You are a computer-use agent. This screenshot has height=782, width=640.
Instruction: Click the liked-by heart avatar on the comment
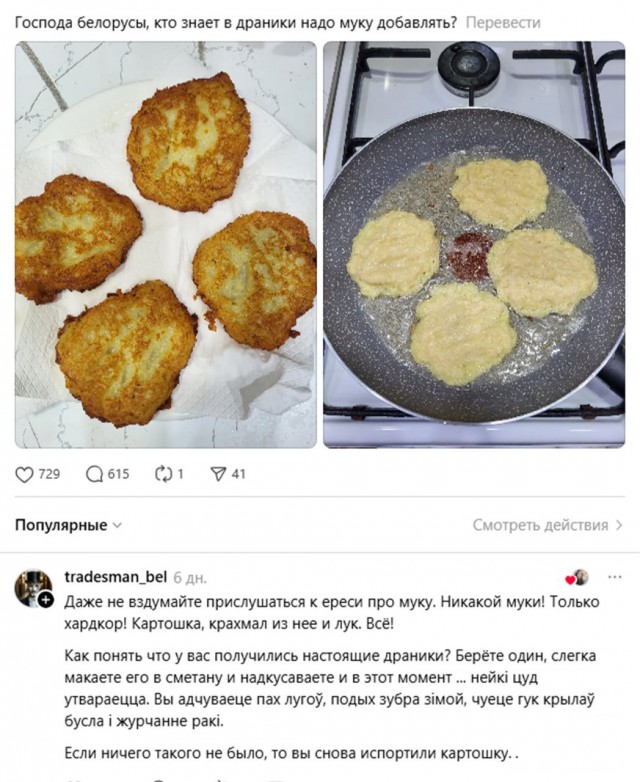pyautogui.click(x=577, y=578)
